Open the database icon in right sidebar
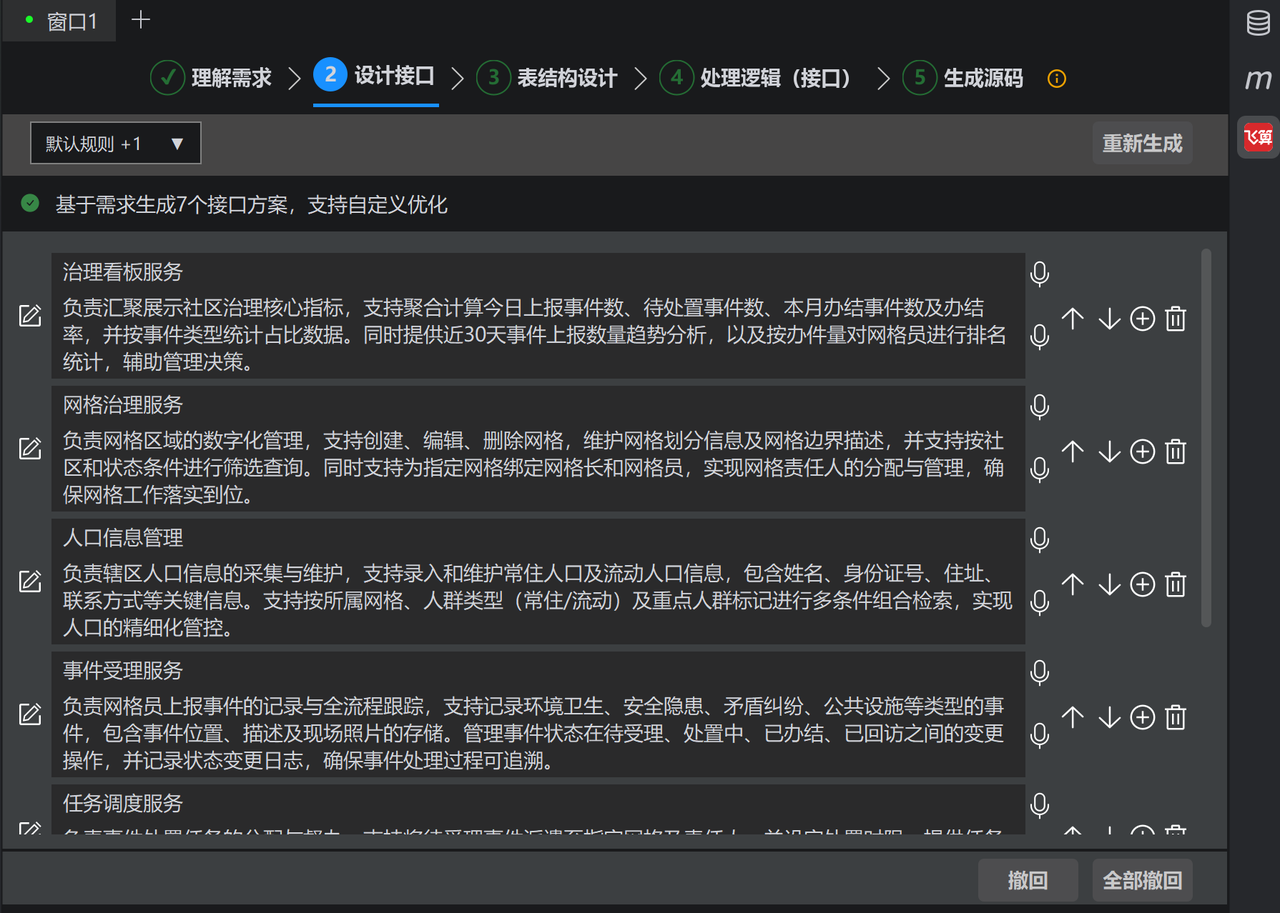The image size is (1280, 913). pos(1258,23)
